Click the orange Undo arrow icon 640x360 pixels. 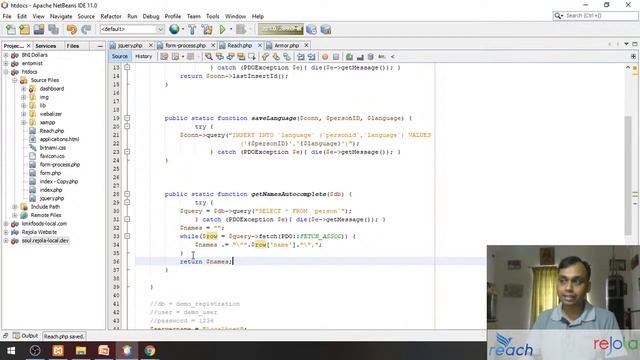72,29
